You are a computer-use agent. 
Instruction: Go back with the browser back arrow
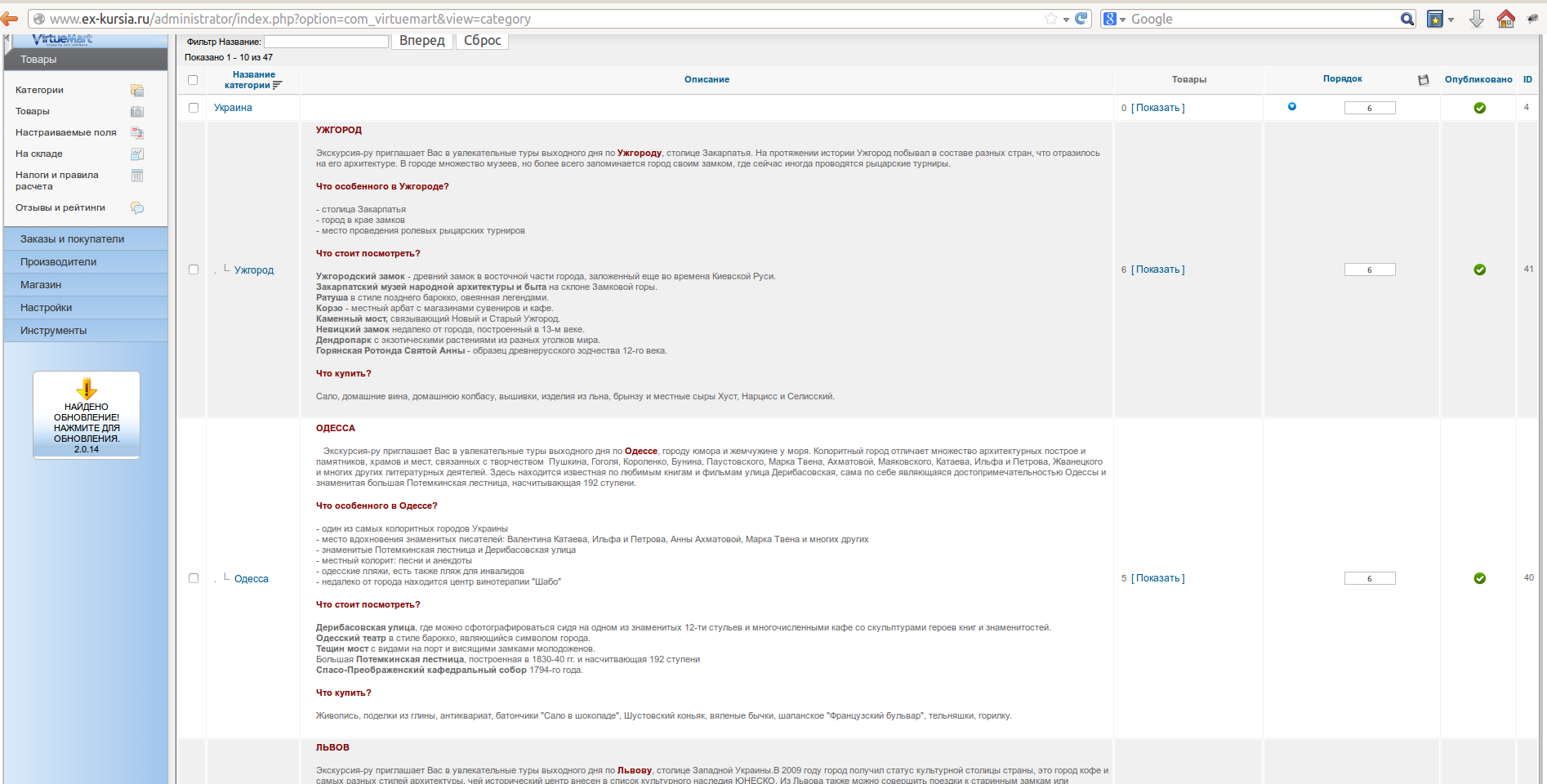(10, 19)
